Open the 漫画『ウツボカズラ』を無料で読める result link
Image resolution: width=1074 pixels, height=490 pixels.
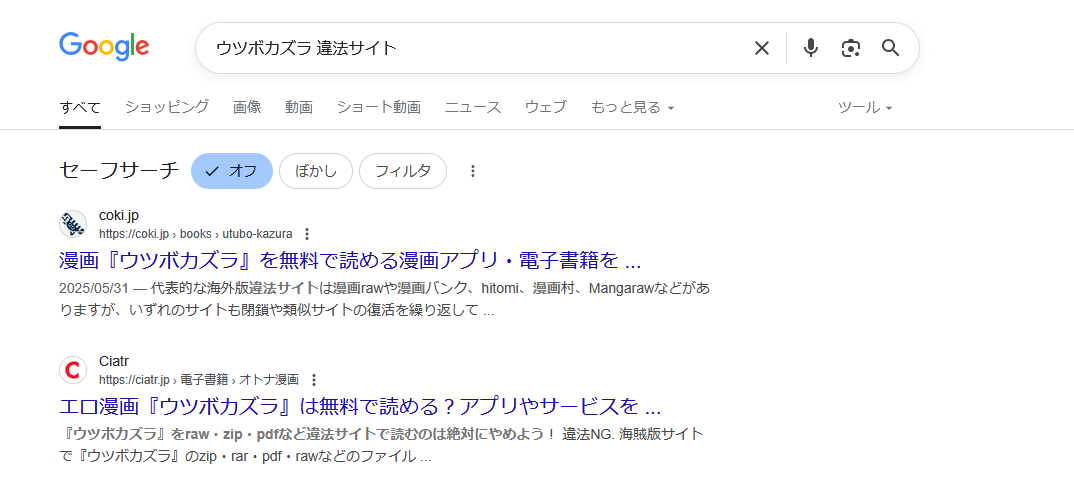click(x=350, y=262)
